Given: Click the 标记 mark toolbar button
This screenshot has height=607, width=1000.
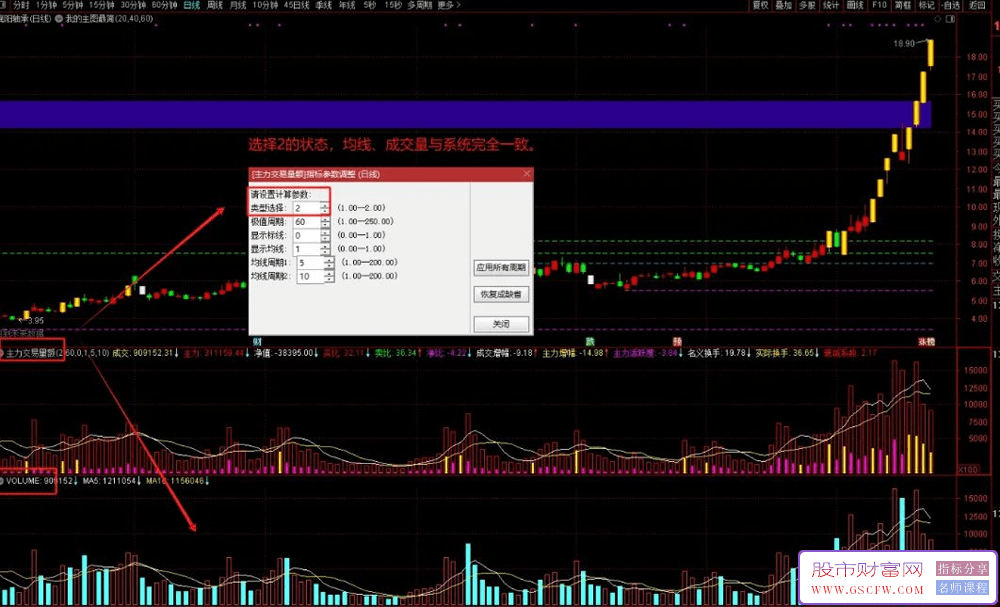Looking at the screenshot, I should pos(926,5).
